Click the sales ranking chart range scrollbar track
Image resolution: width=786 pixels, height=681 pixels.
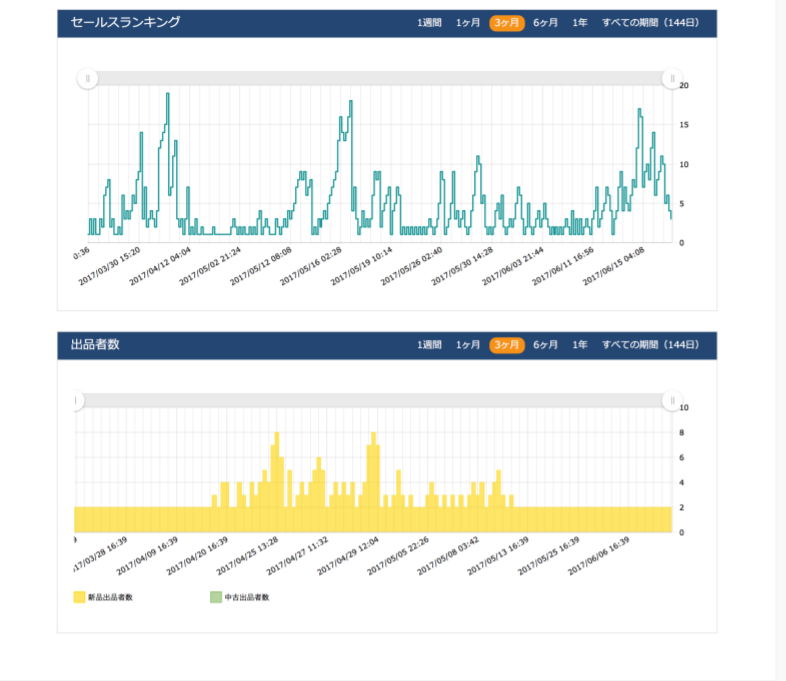(380, 78)
